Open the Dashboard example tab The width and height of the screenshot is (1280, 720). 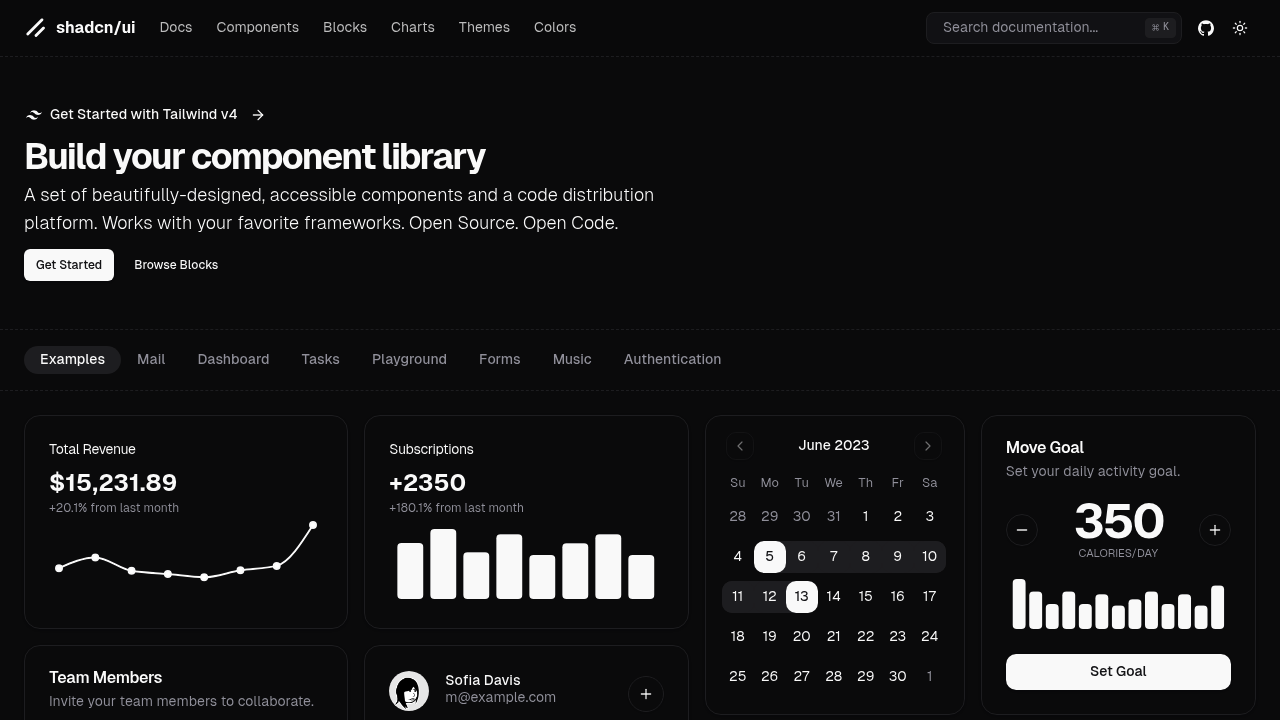pos(233,359)
